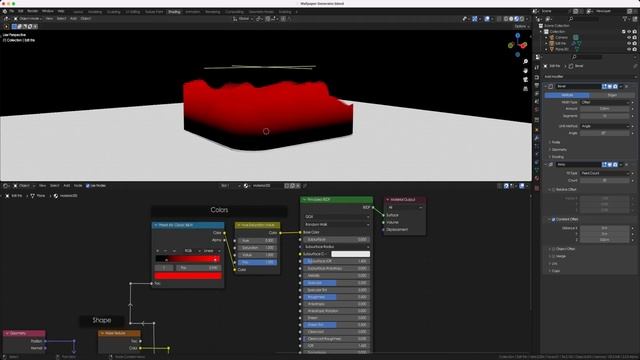Click the Shape frame label in node editor

[102, 320]
